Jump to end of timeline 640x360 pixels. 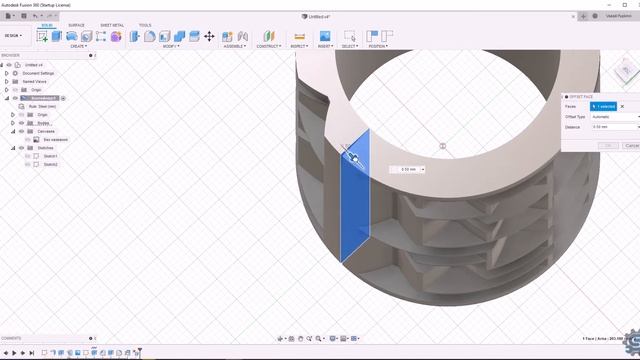coord(31,353)
